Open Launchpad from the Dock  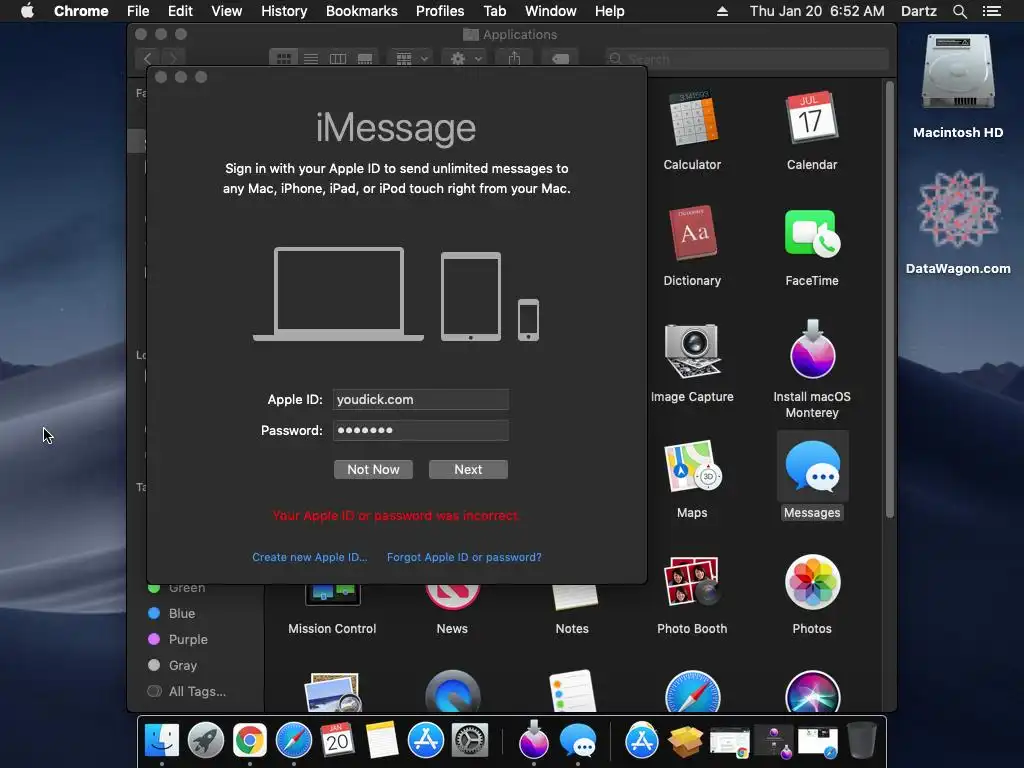coord(206,741)
